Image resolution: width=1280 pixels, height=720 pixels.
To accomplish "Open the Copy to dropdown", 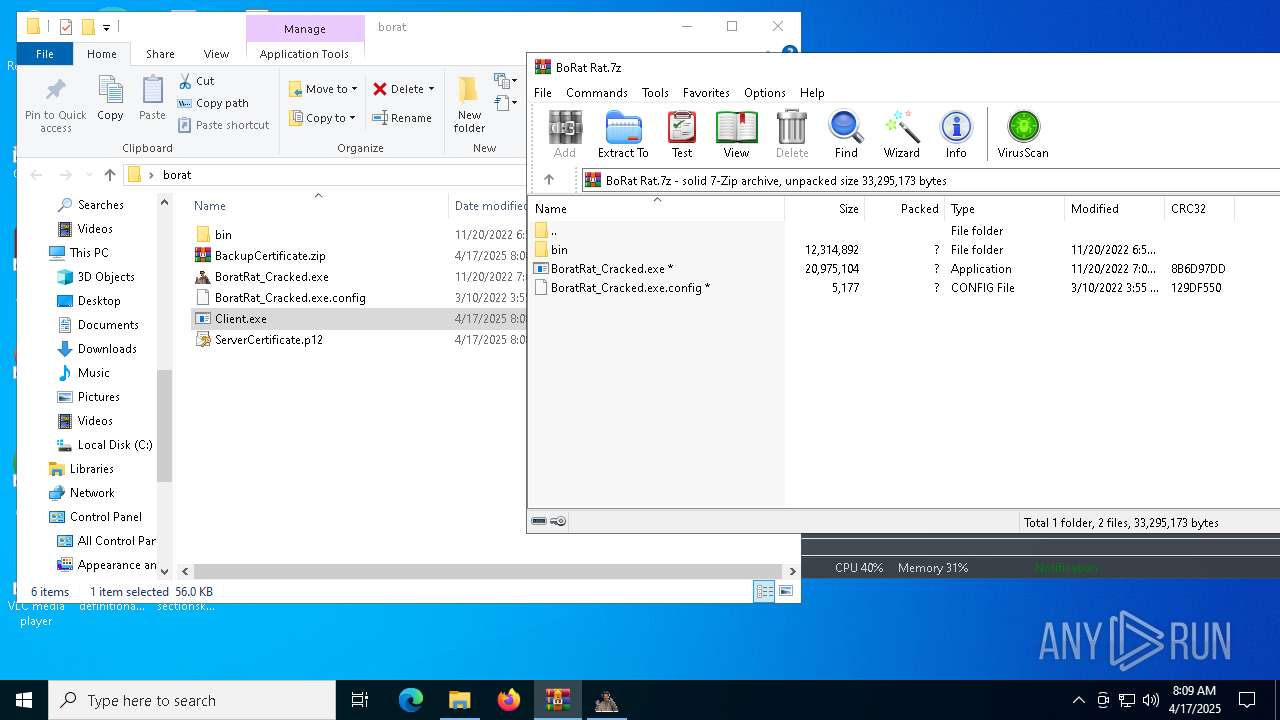I will click(x=323, y=118).
